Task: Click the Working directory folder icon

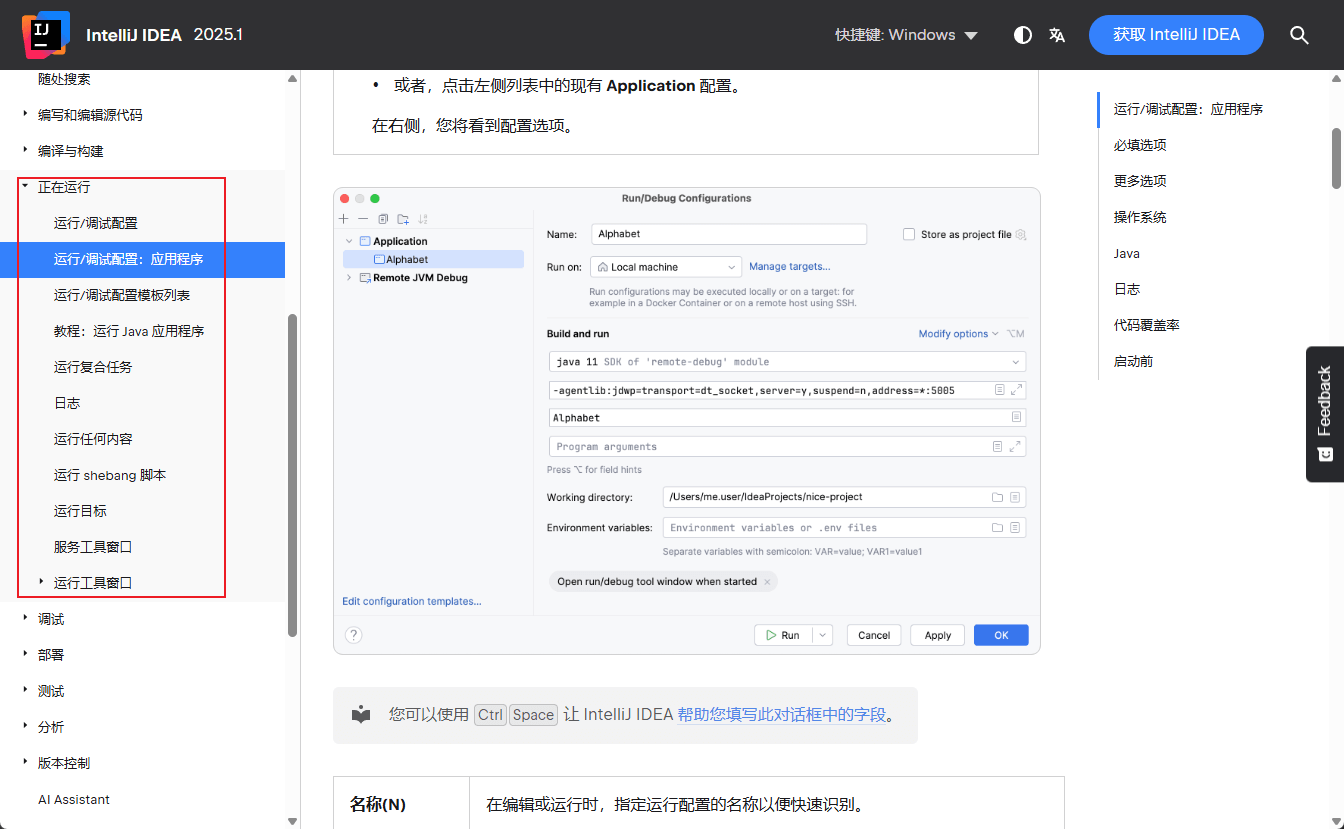Action: pos(997,497)
